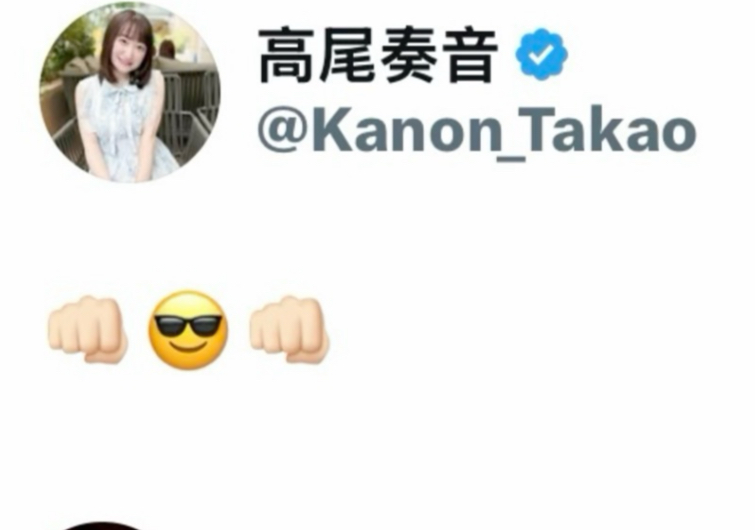Viewport: 755px width, 530px height.
Task: Click the 高 character in the display name
Action: click(x=287, y=56)
